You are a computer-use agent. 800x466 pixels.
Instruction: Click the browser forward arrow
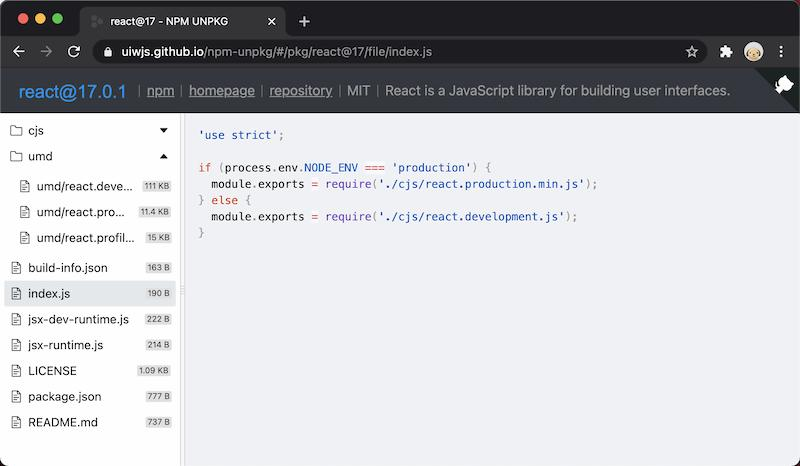[x=46, y=52]
